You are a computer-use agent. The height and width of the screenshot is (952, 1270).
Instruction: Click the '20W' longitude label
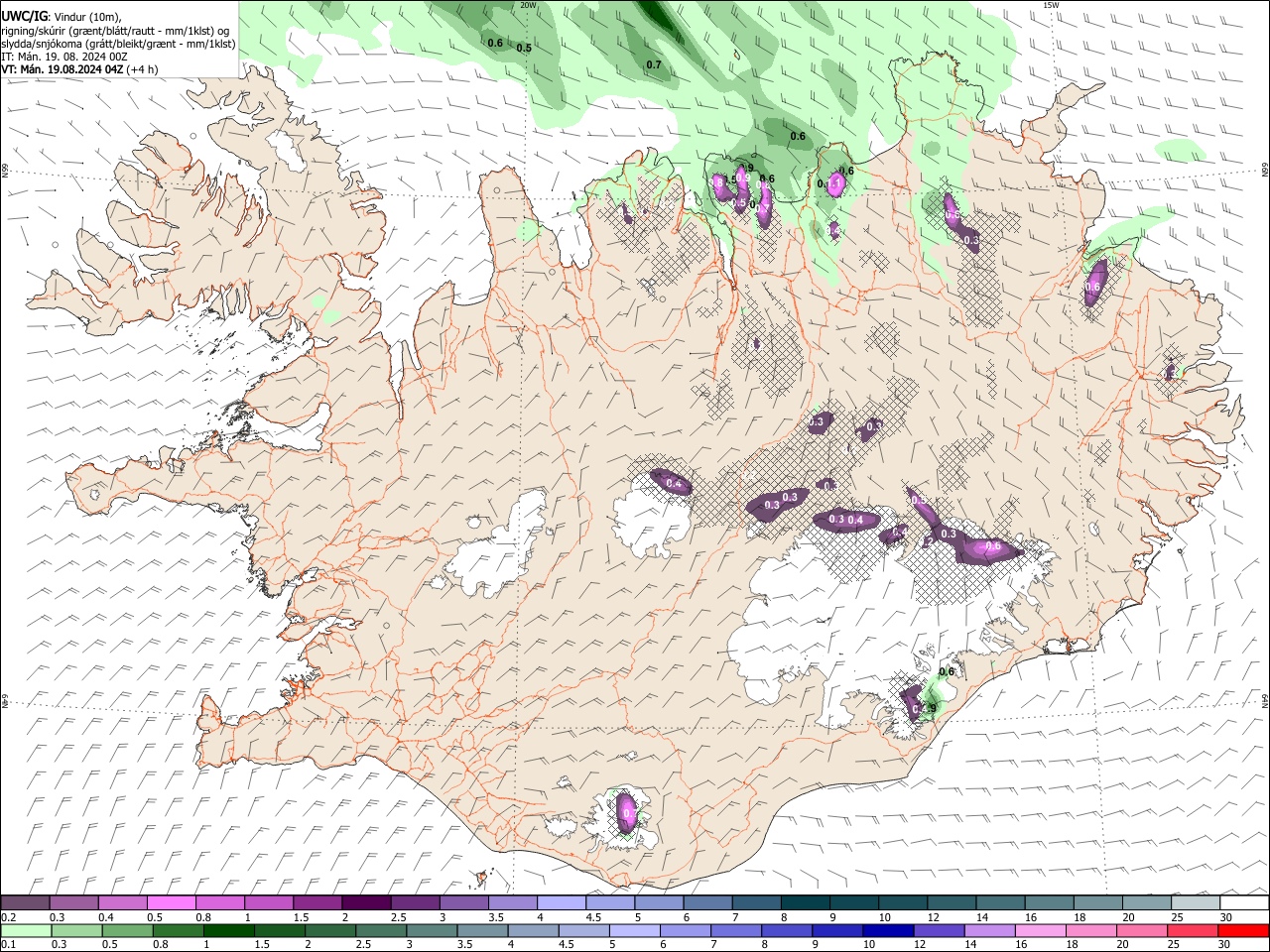coord(528,5)
